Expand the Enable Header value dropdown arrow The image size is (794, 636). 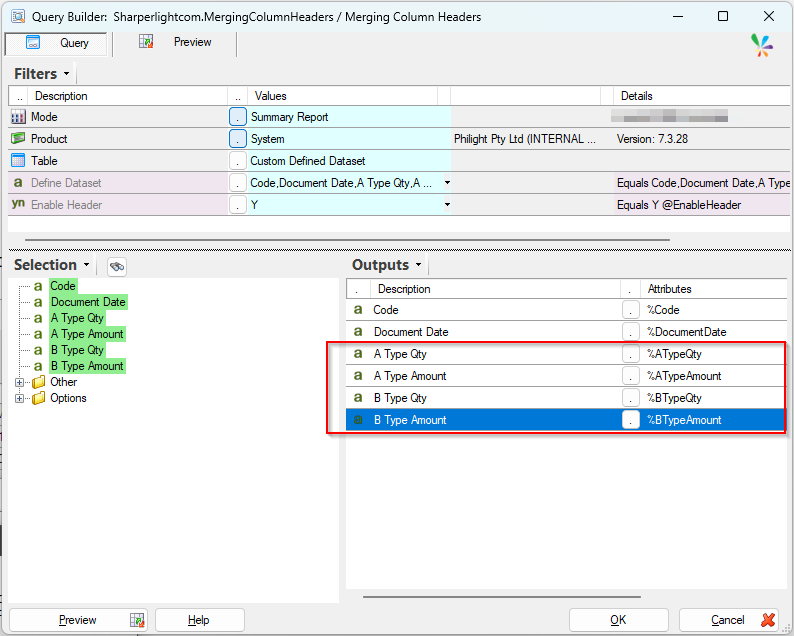[x=447, y=205]
